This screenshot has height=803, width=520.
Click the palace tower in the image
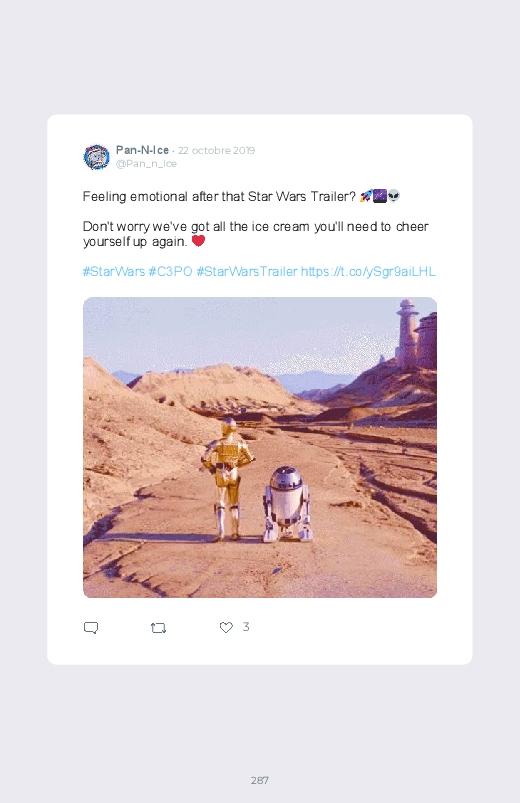coord(407,333)
